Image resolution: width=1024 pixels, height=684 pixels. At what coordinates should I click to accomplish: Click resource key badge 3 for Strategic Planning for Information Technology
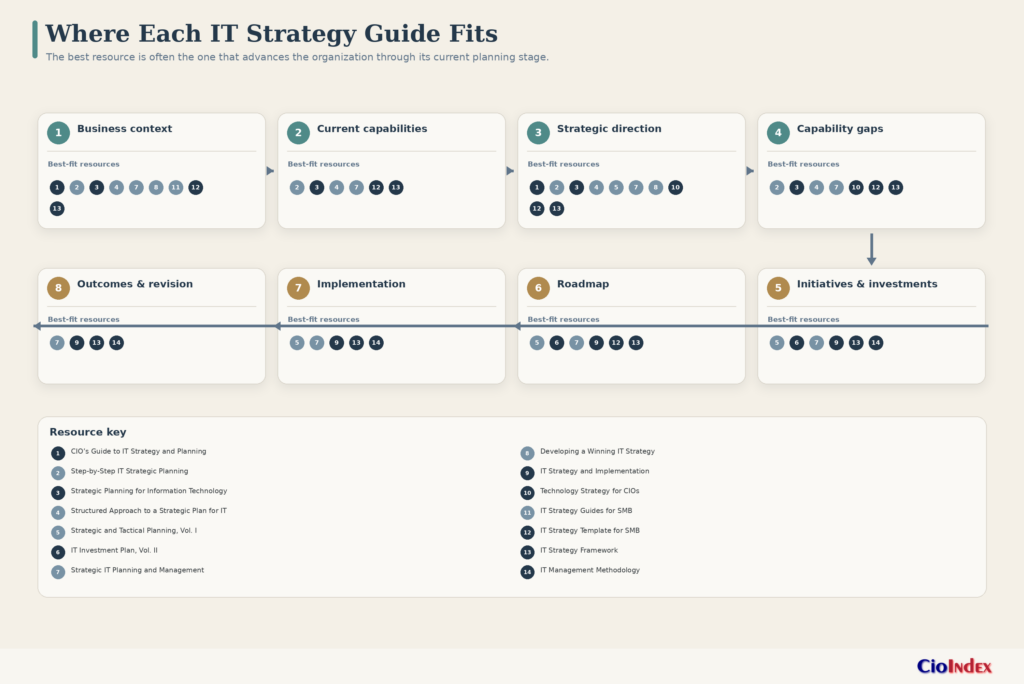click(58, 493)
